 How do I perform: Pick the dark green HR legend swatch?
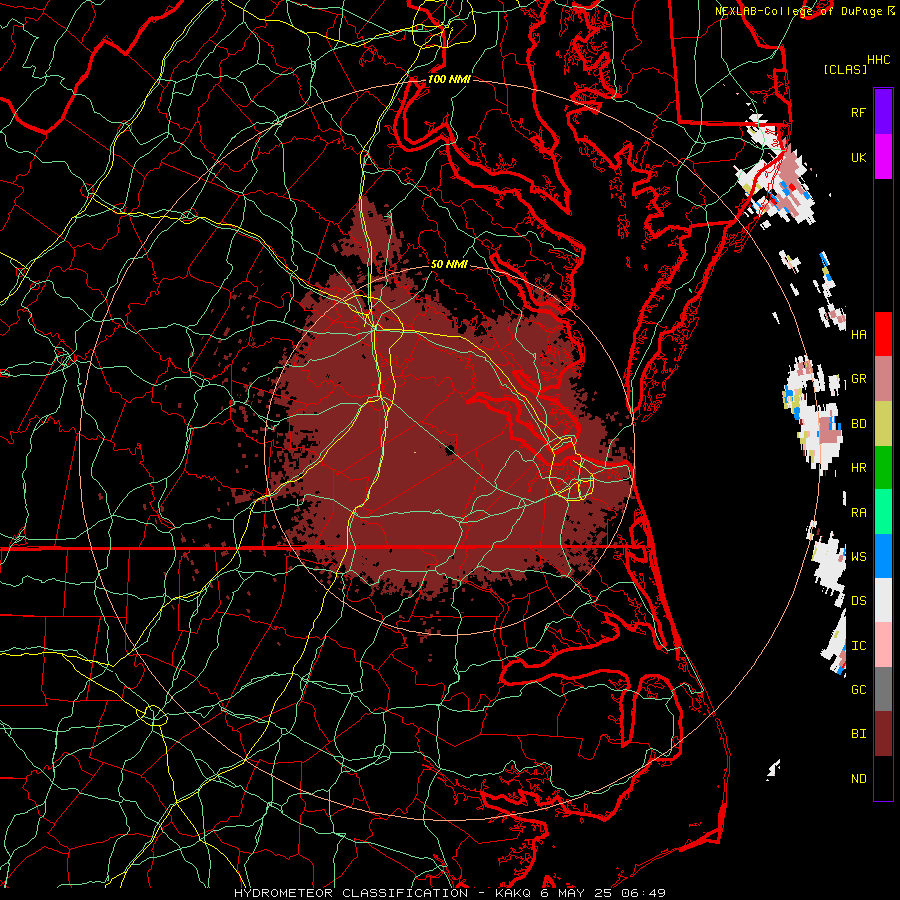click(883, 468)
